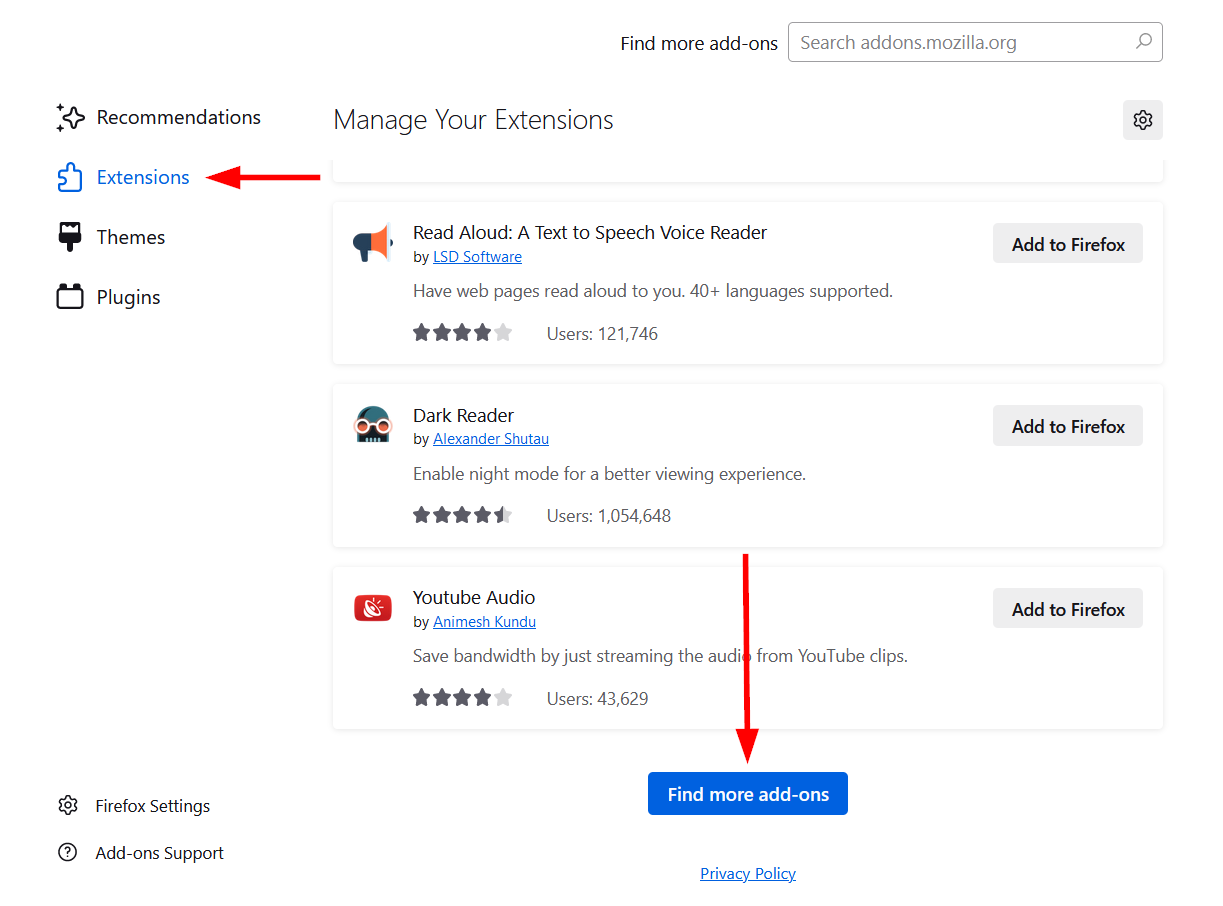Click the Dark Reader extension icon
Screen dimensions: 1223x906
(x=373, y=425)
